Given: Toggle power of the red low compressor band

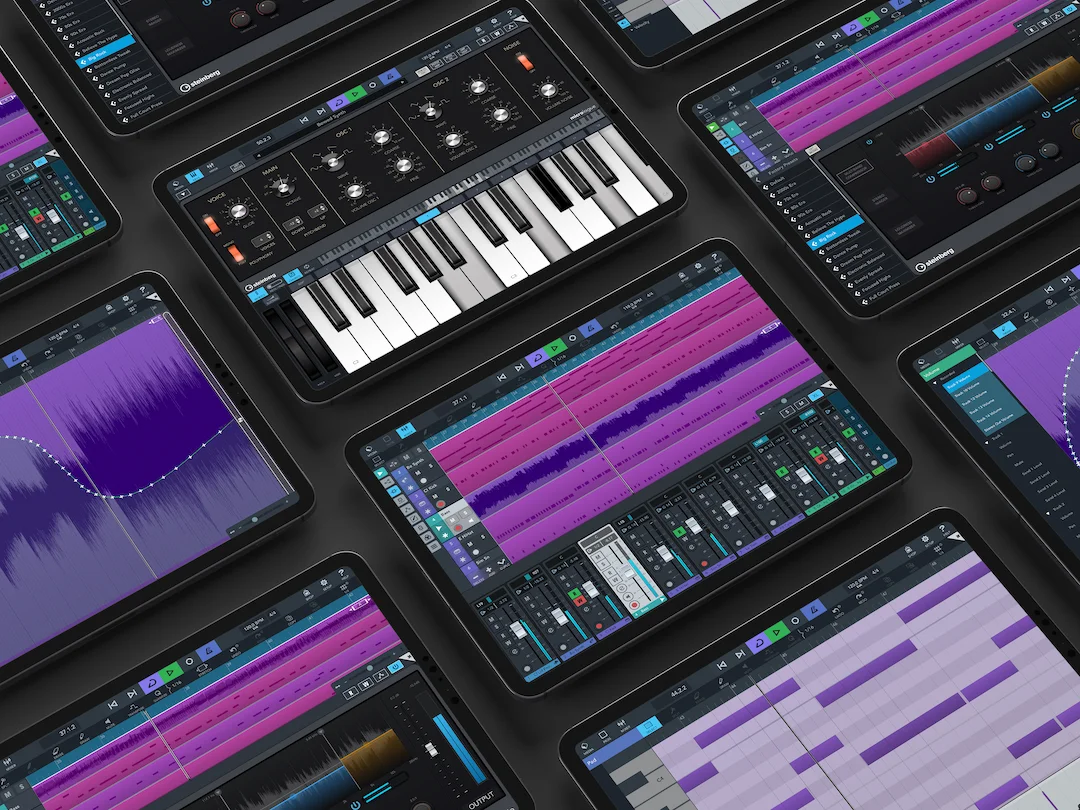Looking at the screenshot, I should [x=931, y=179].
